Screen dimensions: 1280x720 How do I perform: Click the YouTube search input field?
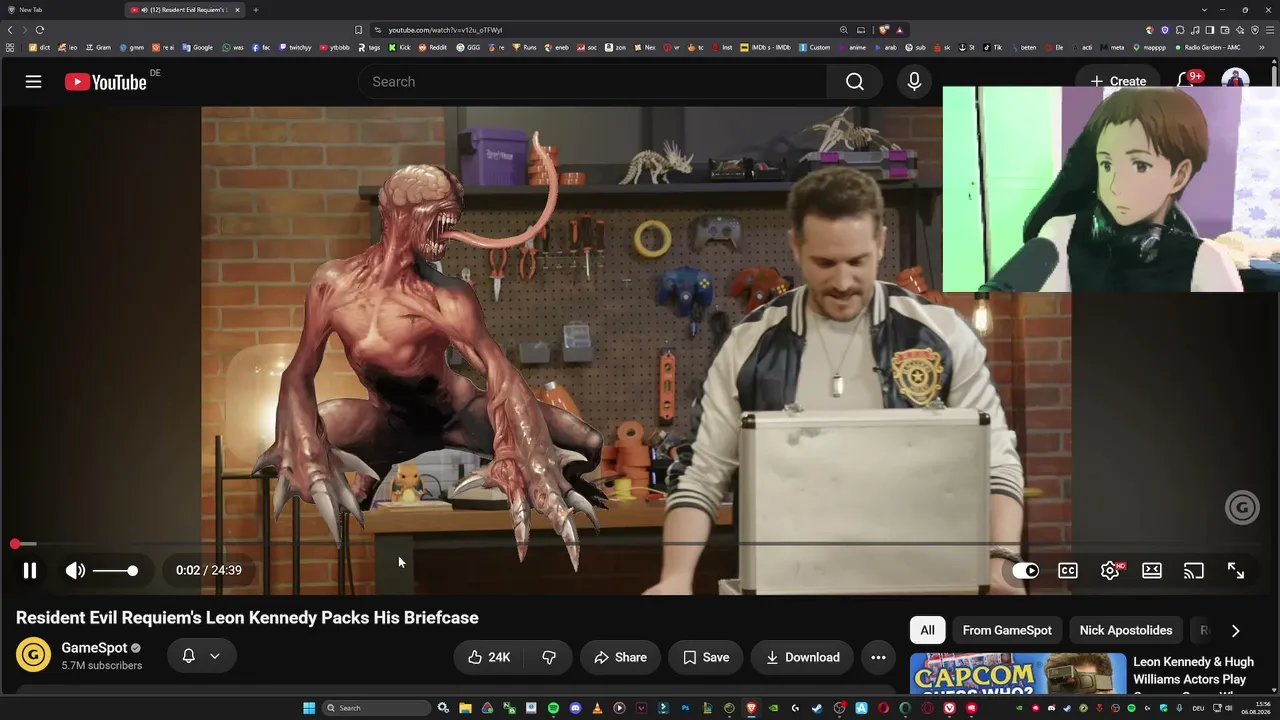592,82
